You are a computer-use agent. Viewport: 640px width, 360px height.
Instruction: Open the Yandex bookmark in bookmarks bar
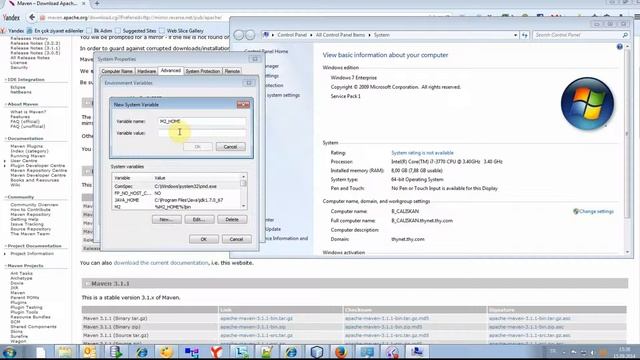click(12, 31)
